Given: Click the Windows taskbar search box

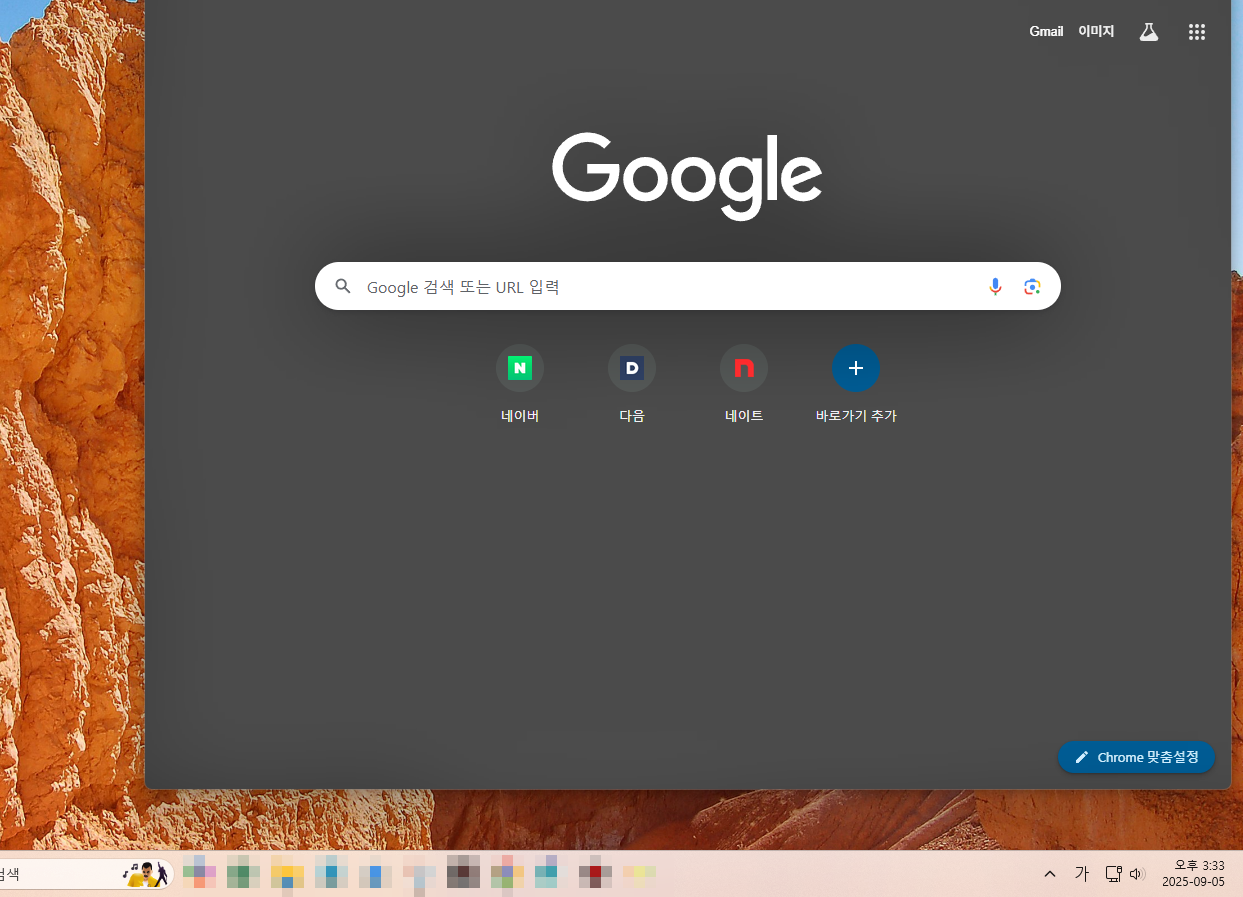Looking at the screenshot, I should tap(85, 874).
